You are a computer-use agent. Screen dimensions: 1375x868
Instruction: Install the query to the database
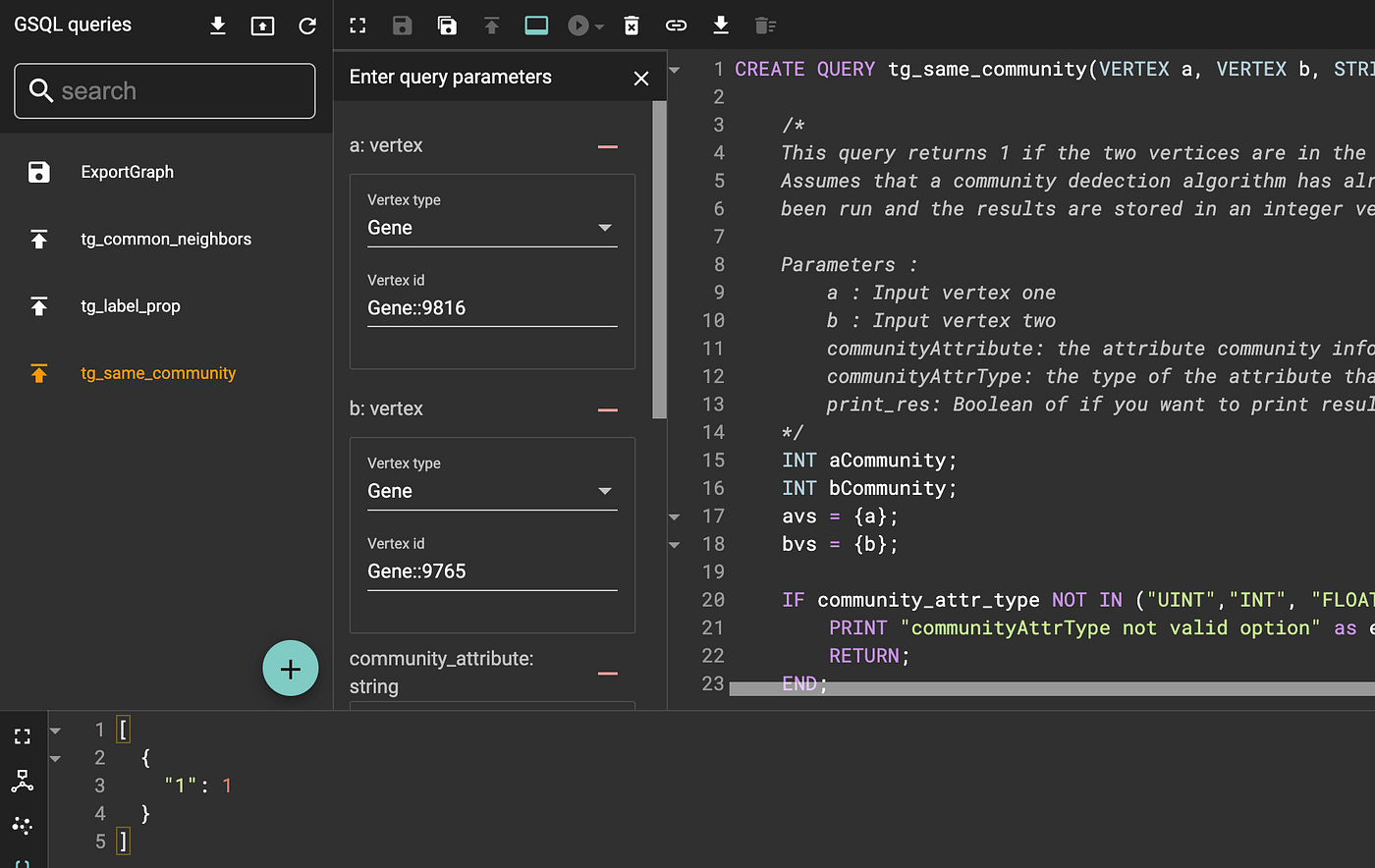point(491,25)
